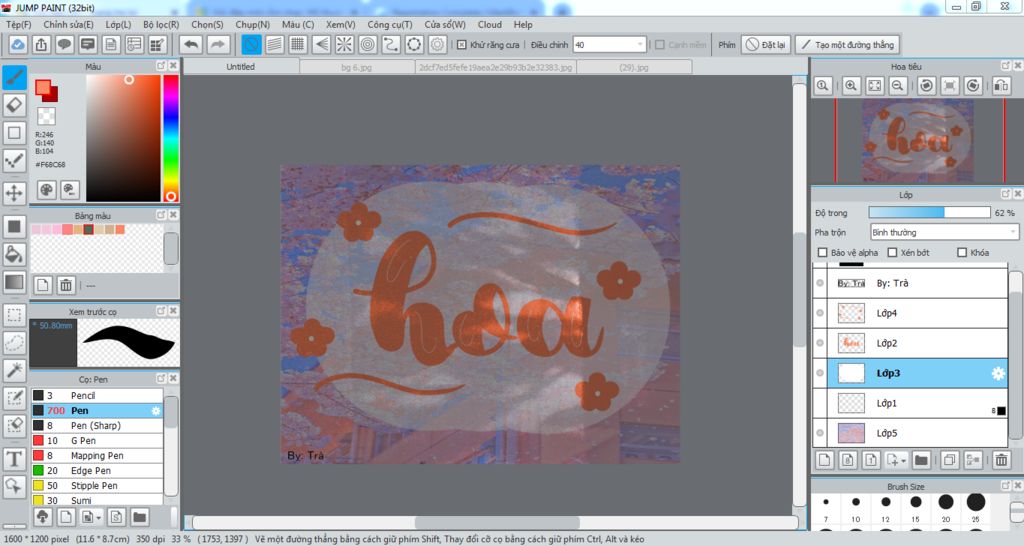The width and height of the screenshot is (1024, 546).
Task: Open Cloud menu
Action: [489, 24]
